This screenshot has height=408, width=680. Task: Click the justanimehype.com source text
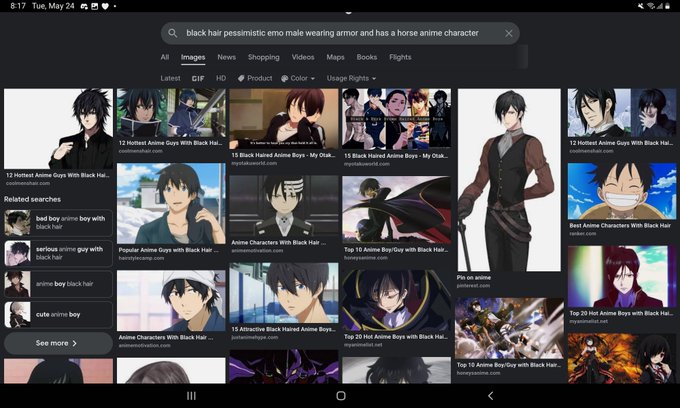point(255,337)
